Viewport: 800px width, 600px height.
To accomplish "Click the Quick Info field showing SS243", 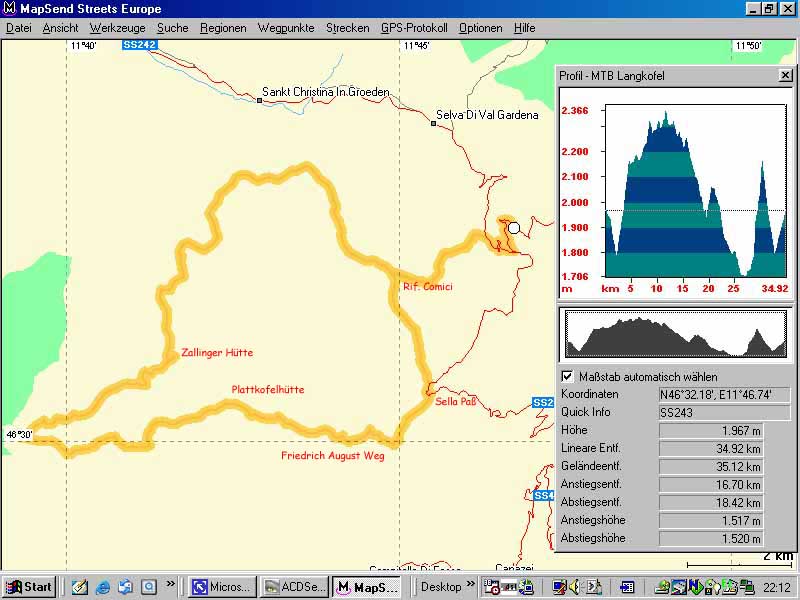I will coord(724,412).
